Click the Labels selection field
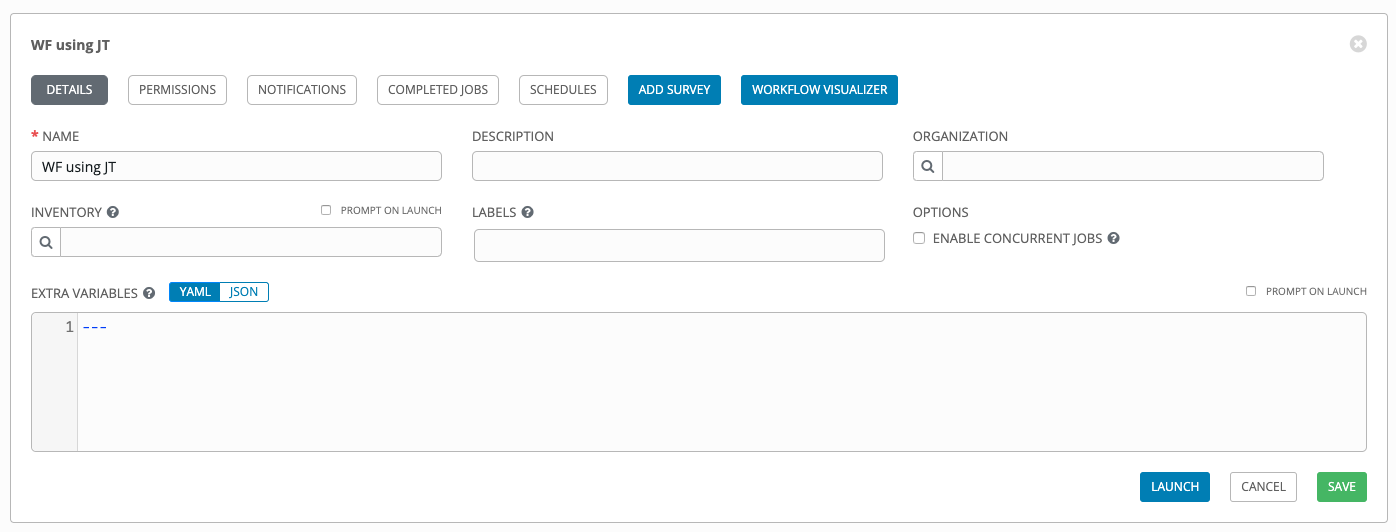Screen dimensions: 1396x532 [x=679, y=245]
